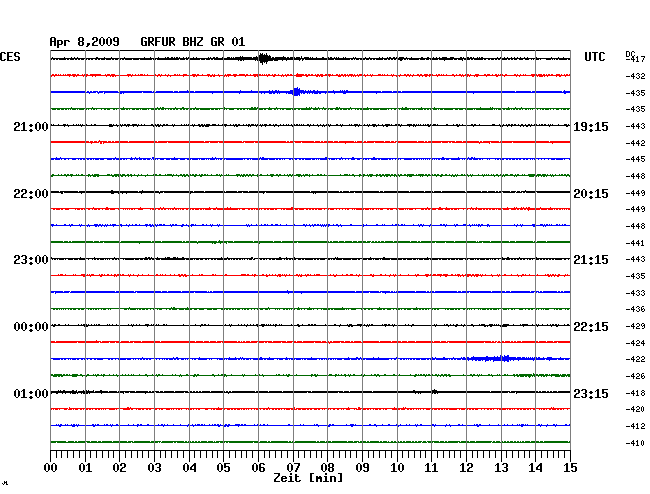
Task: Click the "00" minute axis label
Action: pos(51,468)
